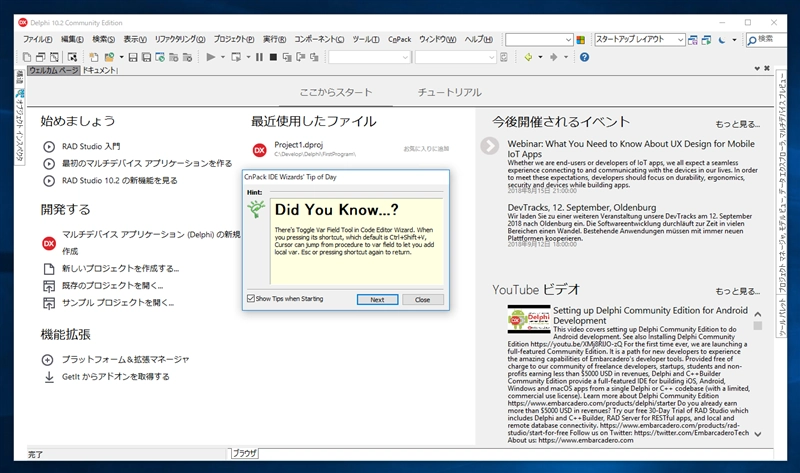Click the YouTube list scroll down arrow
Screen dimensions: 800x473
pos(758,434)
